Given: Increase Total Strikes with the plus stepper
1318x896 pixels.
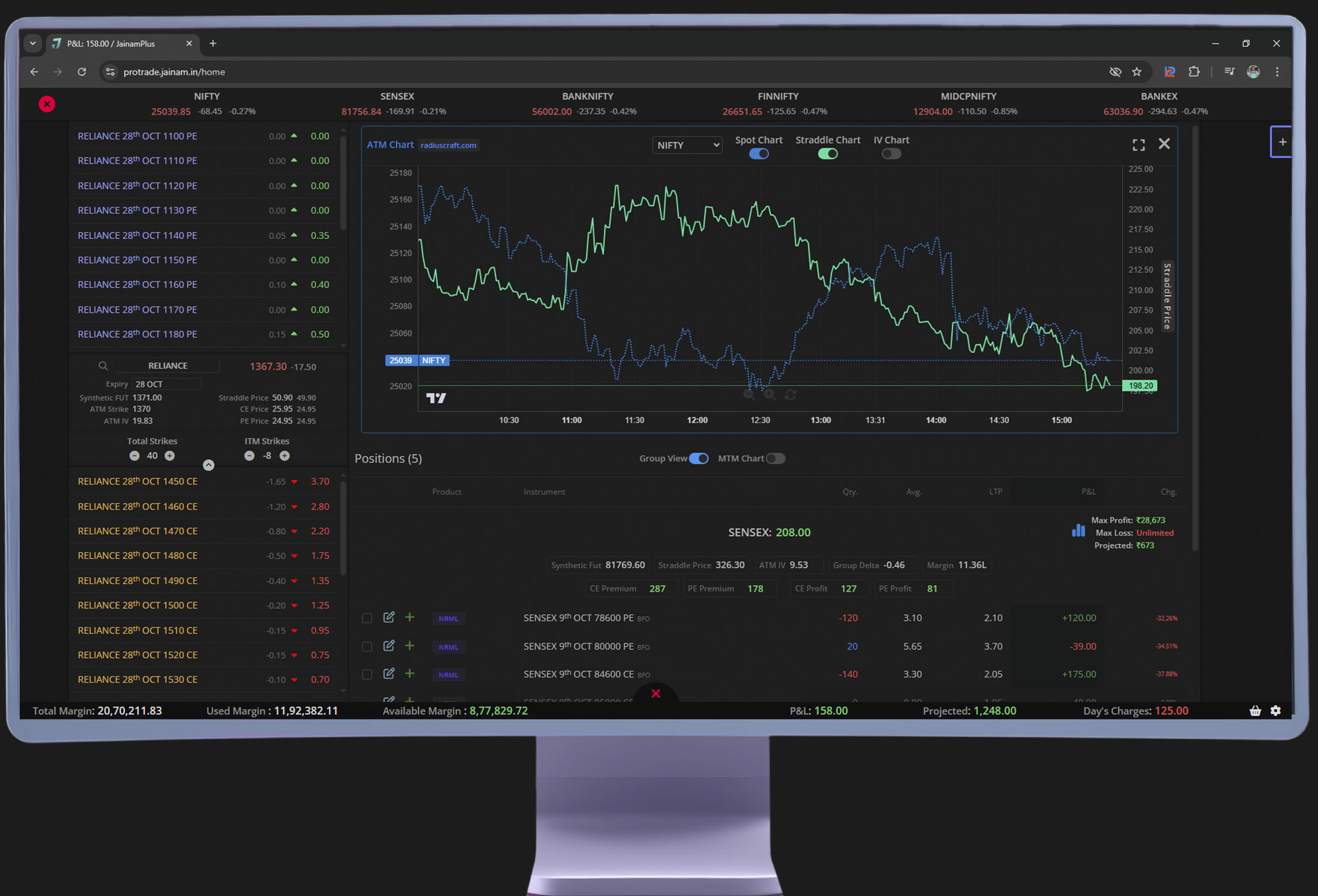Looking at the screenshot, I should (x=170, y=456).
